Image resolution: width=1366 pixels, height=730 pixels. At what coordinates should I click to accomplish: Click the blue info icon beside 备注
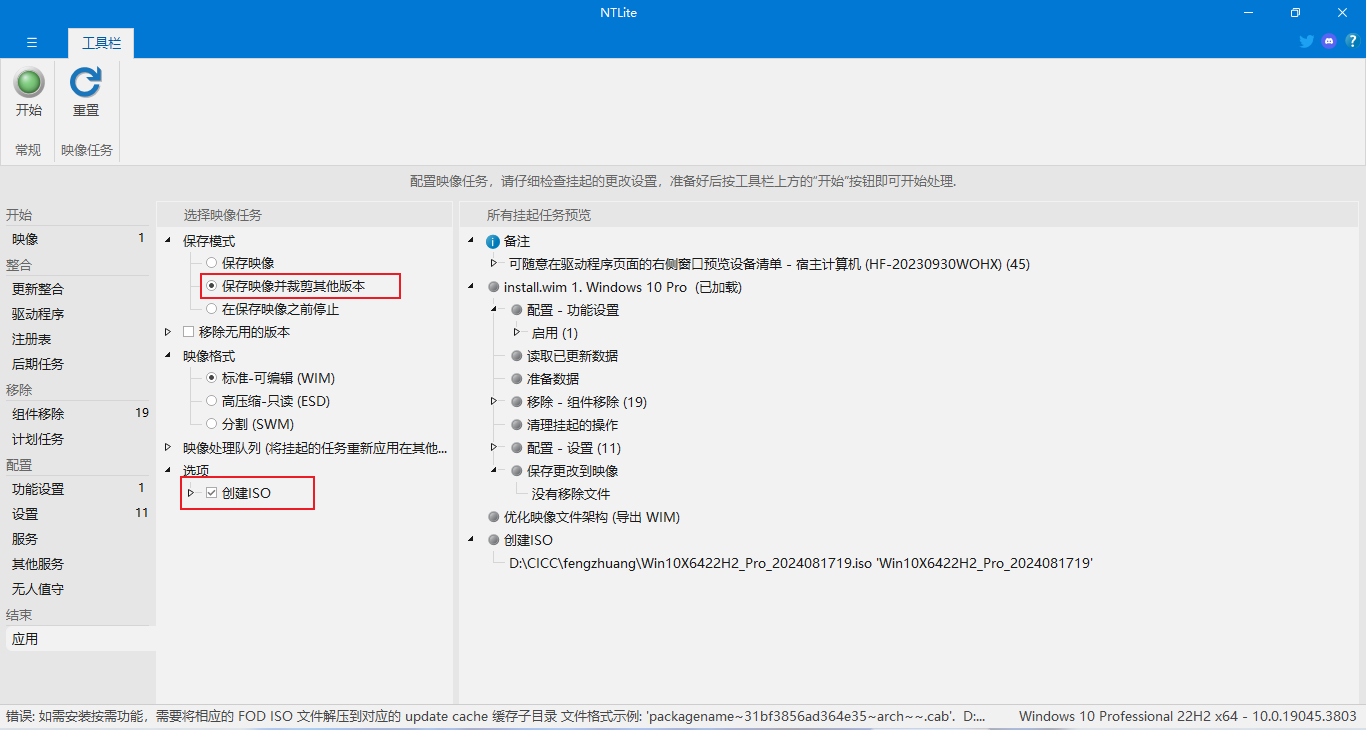click(492, 242)
